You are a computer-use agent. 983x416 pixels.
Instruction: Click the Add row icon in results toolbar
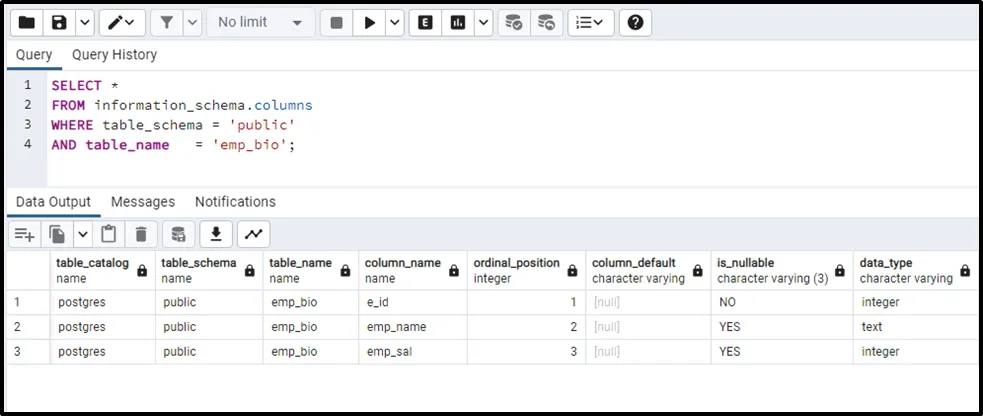pyautogui.click(x=24, y=234)
